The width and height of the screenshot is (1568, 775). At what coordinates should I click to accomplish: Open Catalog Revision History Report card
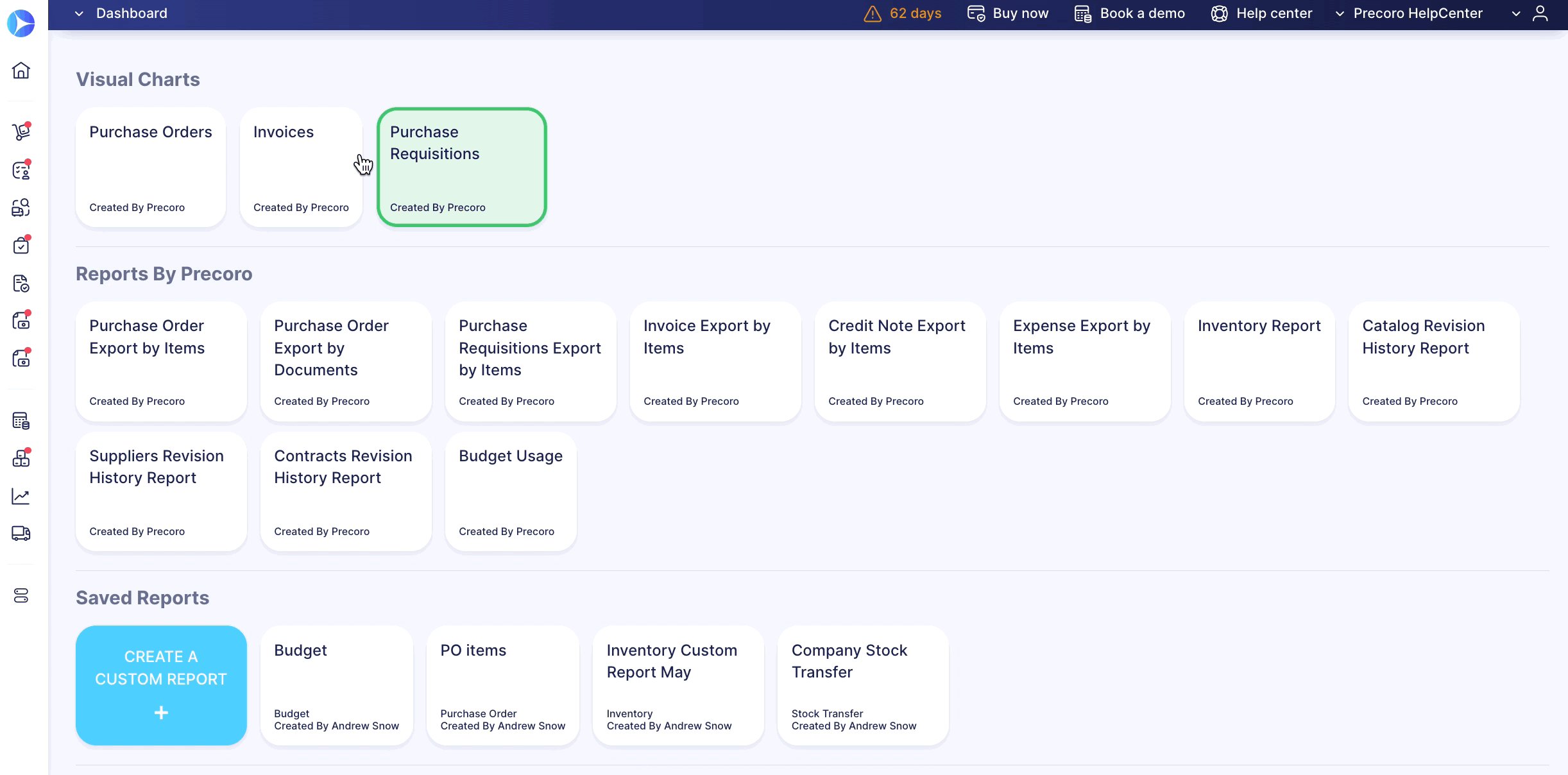tap(1434, 362)
